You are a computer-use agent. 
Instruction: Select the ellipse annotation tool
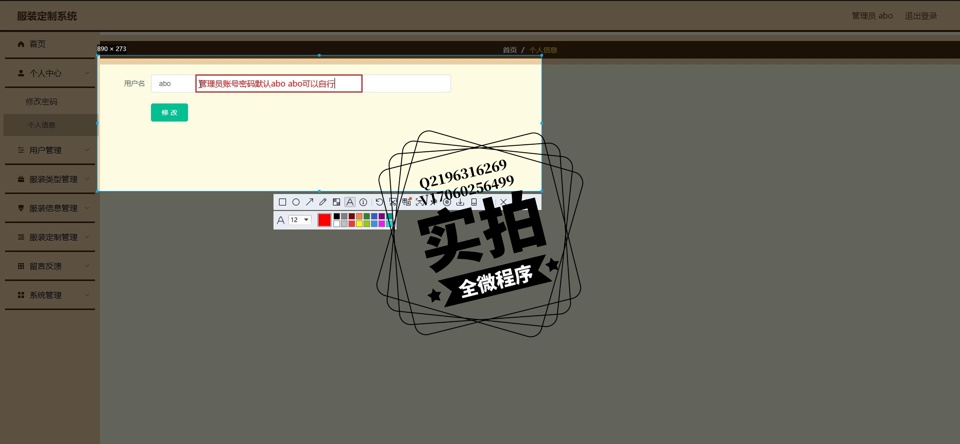point(296,202)
